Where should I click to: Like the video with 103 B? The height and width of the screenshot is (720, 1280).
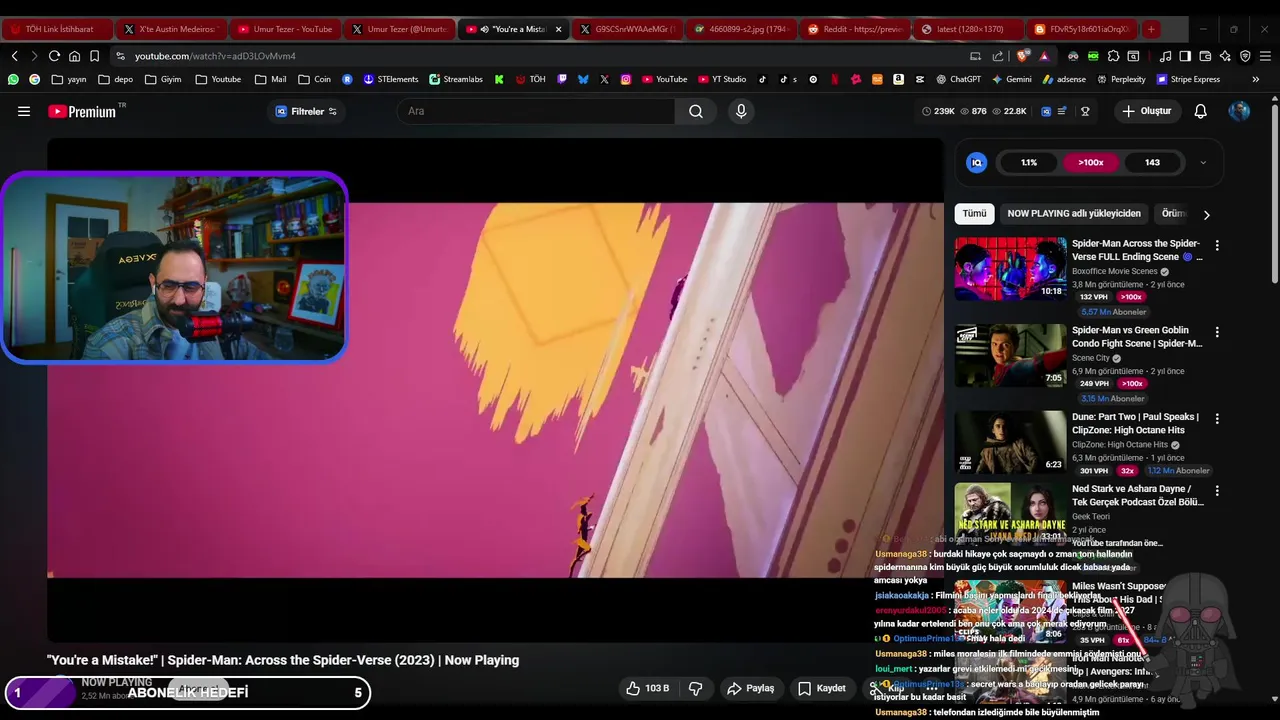tap(647, 688)
